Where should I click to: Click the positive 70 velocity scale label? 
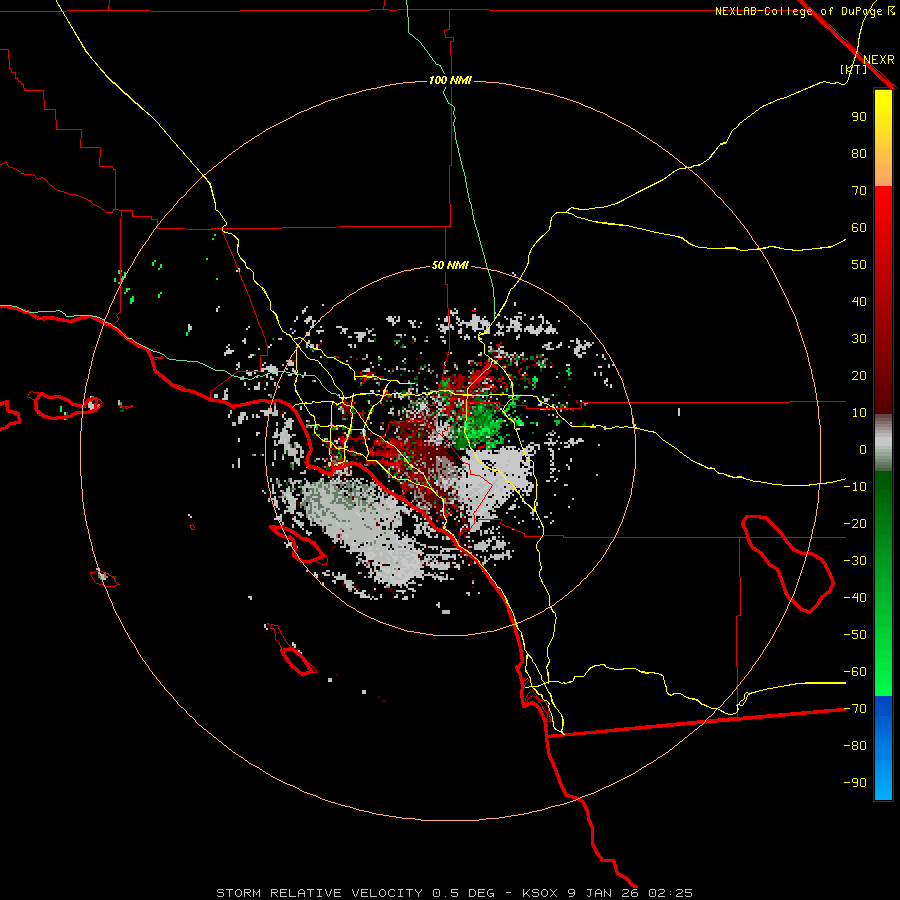pyautogui.click(x=859, y=191)
